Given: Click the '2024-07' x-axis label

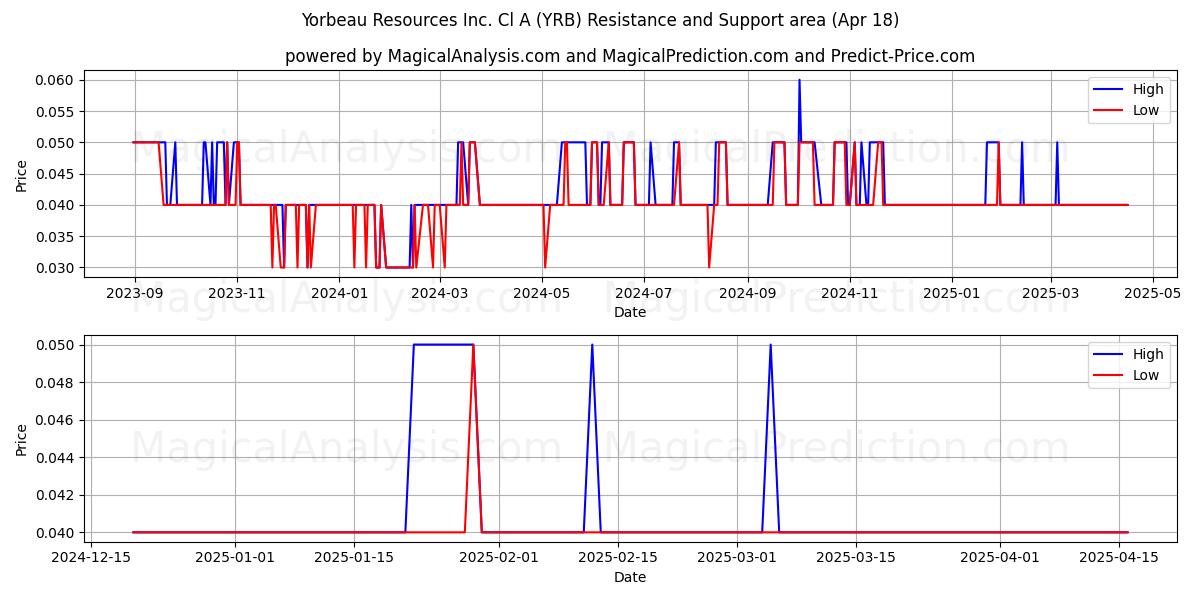Looking at the screenshot, I should (643, 294).
